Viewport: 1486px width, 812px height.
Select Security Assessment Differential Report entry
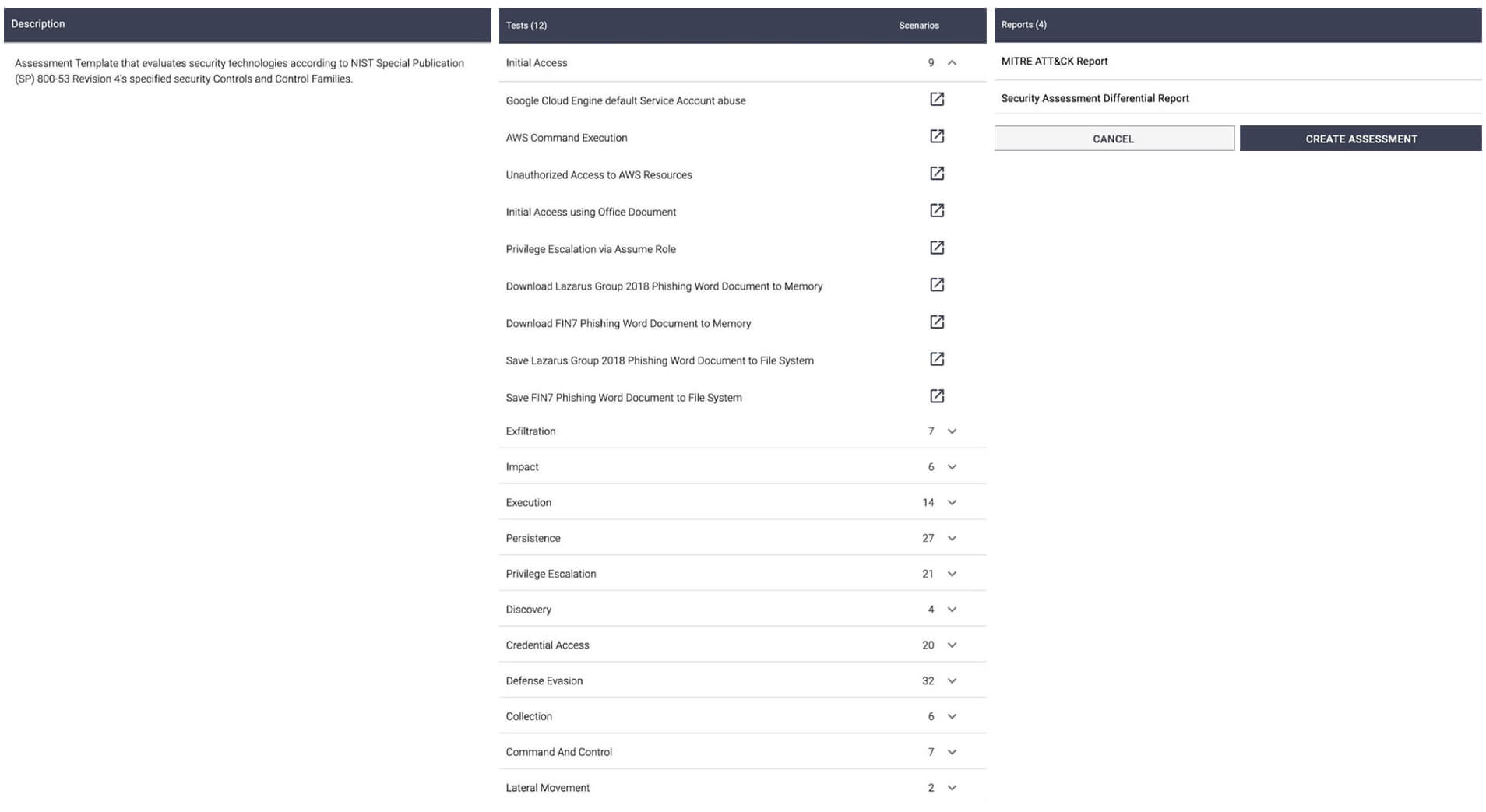[x=1094, y=99]
